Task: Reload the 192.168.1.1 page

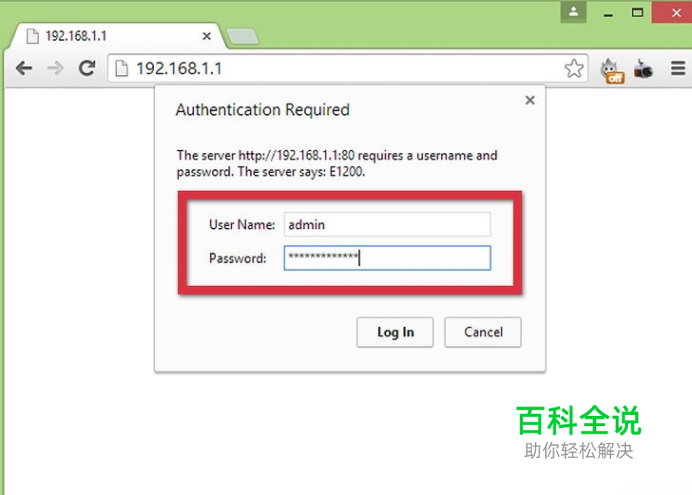Action: (87, 68)
